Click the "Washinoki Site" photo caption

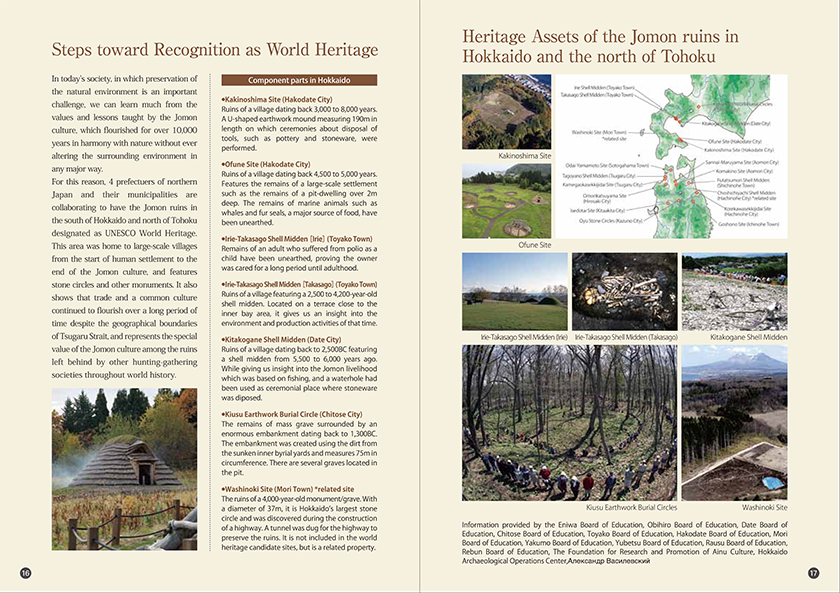tap(764, 507)
